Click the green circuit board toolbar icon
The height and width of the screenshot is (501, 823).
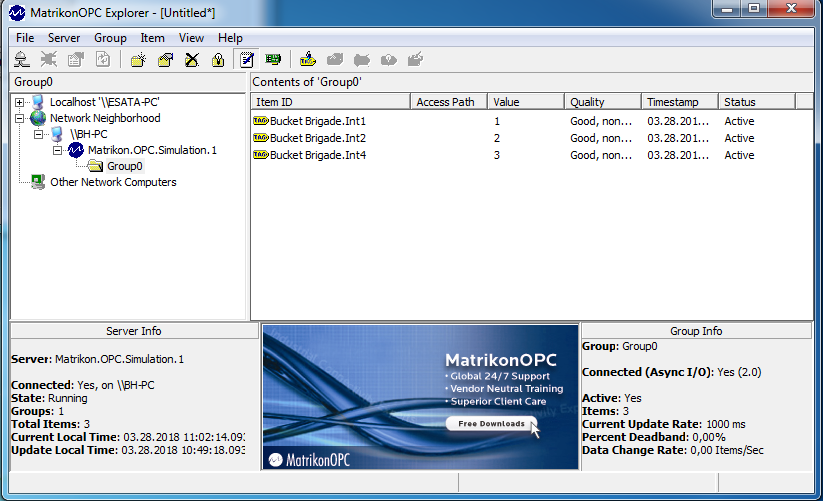(273, 60)
